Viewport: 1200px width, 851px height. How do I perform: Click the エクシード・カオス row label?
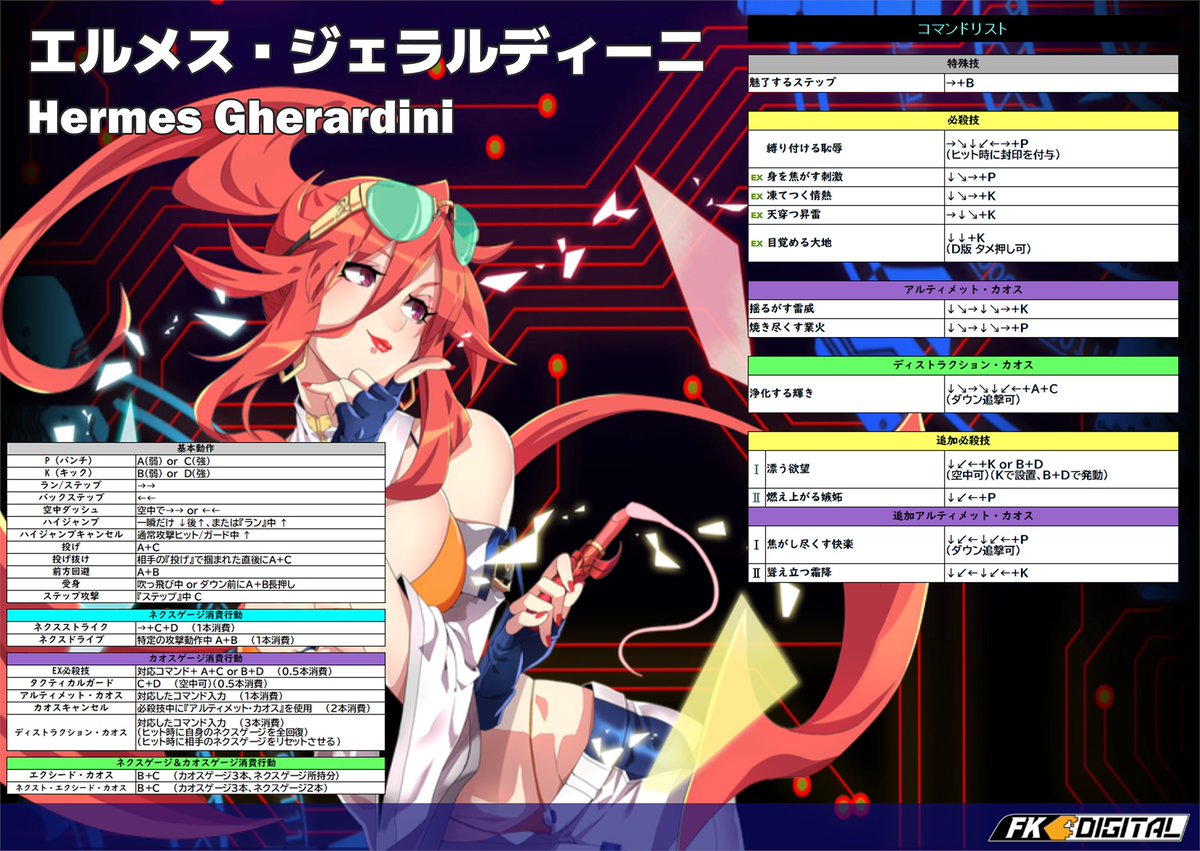click(70, 776)
